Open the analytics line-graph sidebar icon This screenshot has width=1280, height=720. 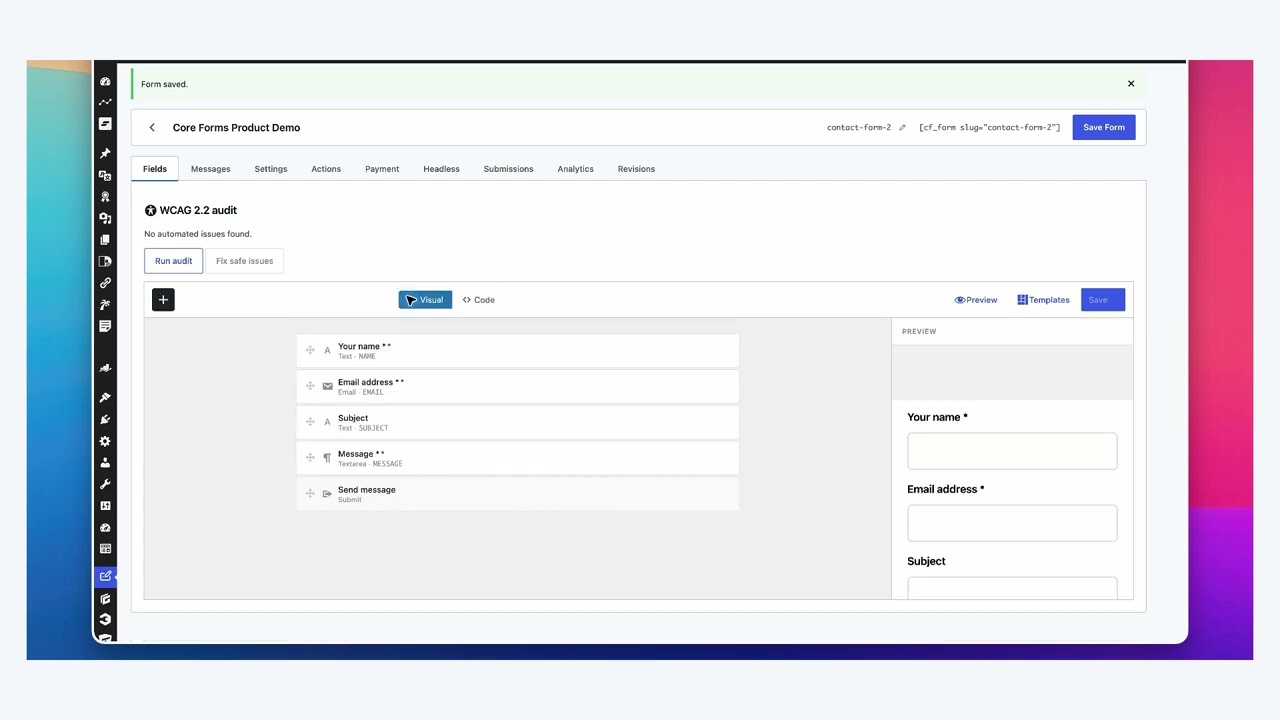click(x=105, y=102)
